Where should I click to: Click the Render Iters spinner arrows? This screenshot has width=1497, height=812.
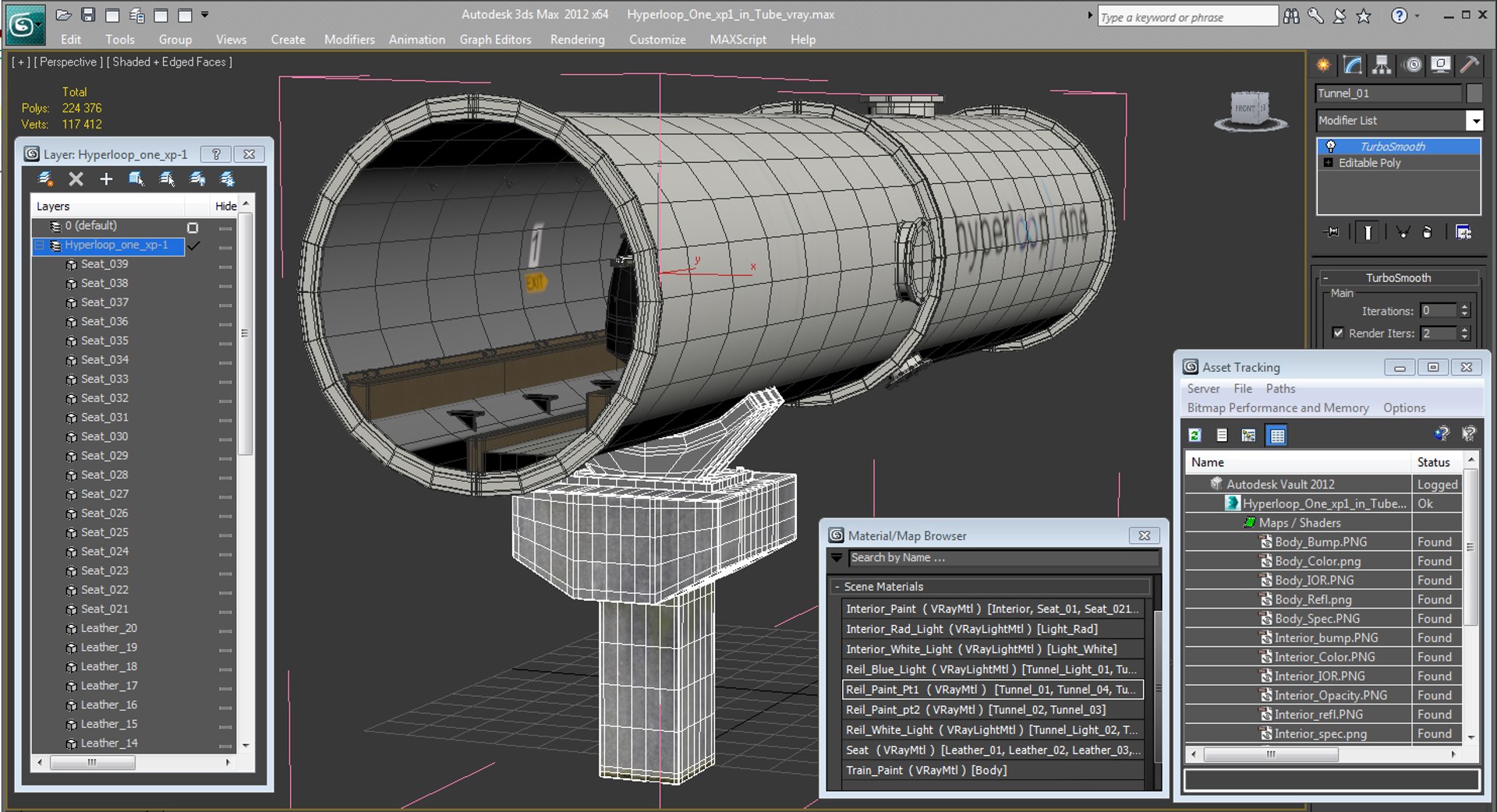tap(1464, 333)
